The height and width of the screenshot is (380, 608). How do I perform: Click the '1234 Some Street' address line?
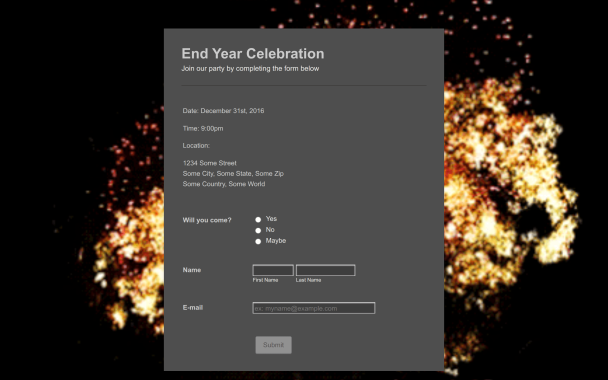click(210, 163)
